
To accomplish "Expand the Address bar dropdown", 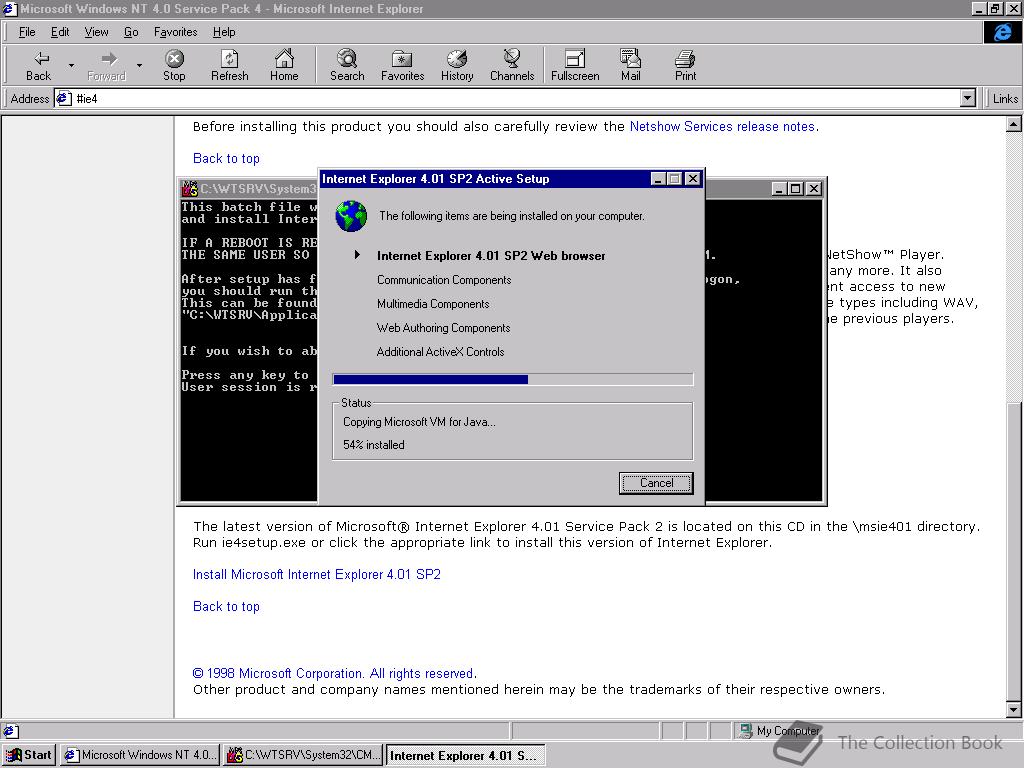I will point(967,98).
